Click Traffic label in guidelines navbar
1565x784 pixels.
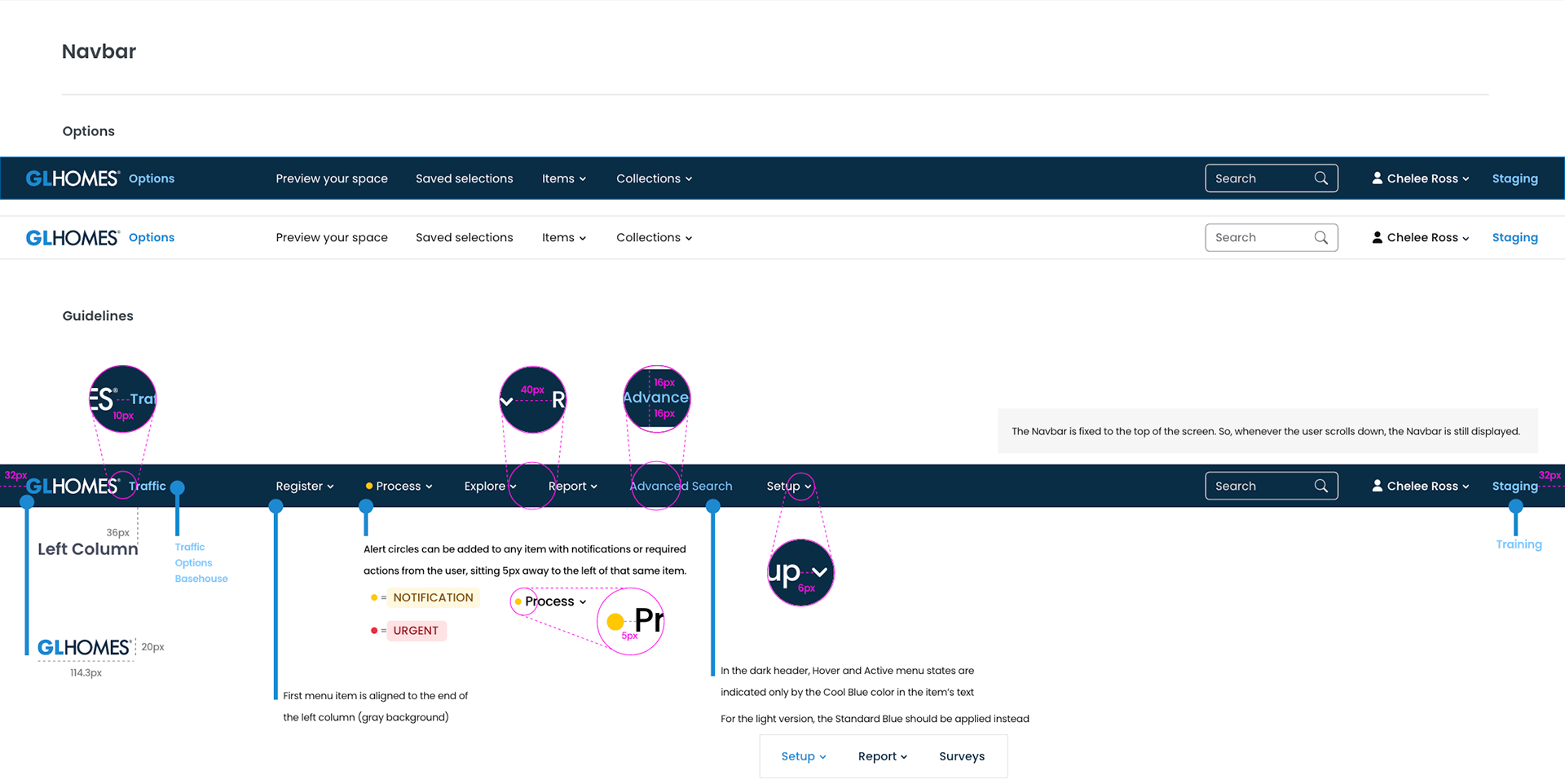click(148, 487)
